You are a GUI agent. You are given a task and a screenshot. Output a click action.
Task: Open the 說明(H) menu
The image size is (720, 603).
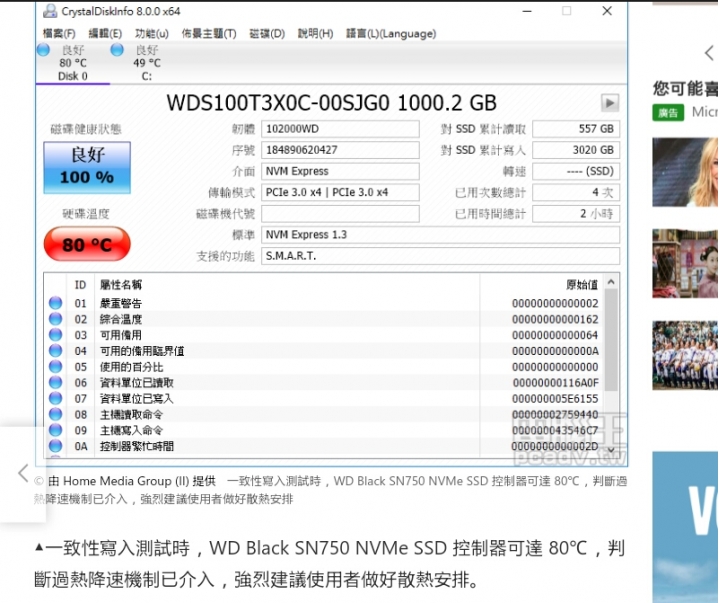(x=315, y=34)
